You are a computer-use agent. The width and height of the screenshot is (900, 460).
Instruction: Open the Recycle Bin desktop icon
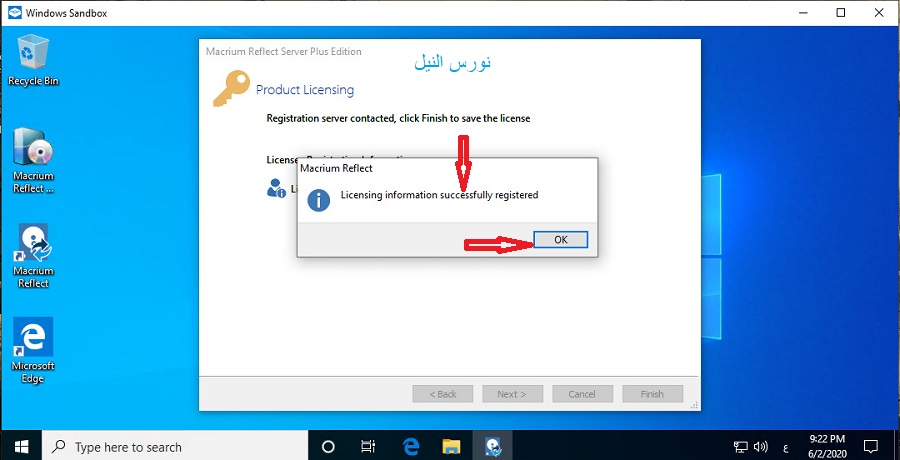pyautogui.click(x=33, y=60)
